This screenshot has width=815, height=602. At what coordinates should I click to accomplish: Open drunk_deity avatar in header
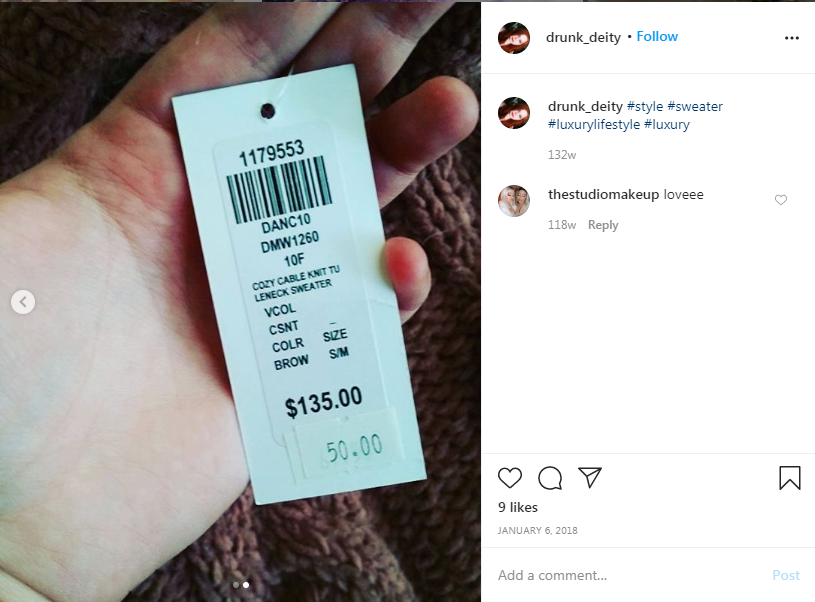(x=514, y=38)
